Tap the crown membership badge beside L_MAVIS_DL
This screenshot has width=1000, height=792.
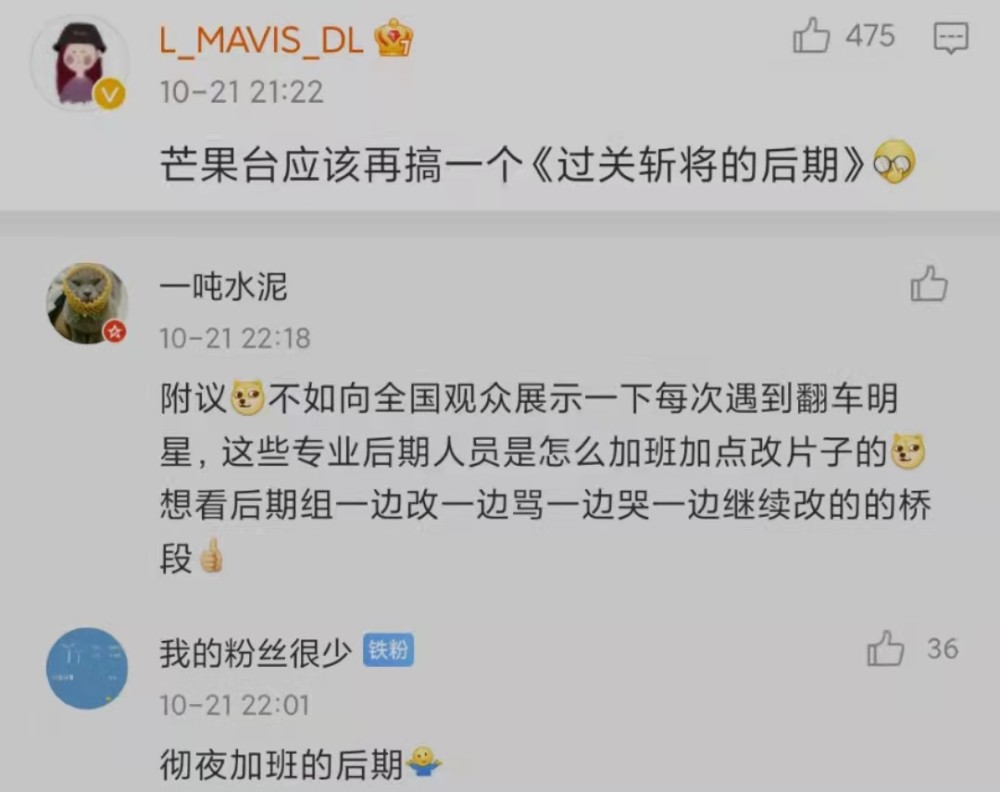395,38
